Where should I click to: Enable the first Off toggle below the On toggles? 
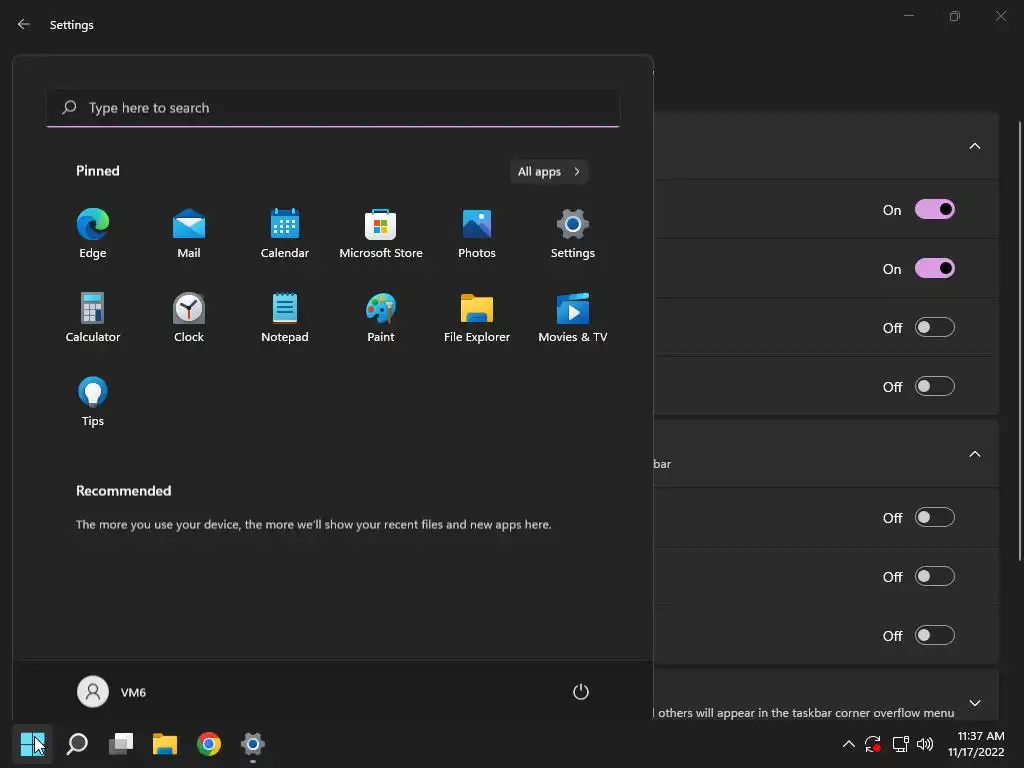[x=935, y=327]
